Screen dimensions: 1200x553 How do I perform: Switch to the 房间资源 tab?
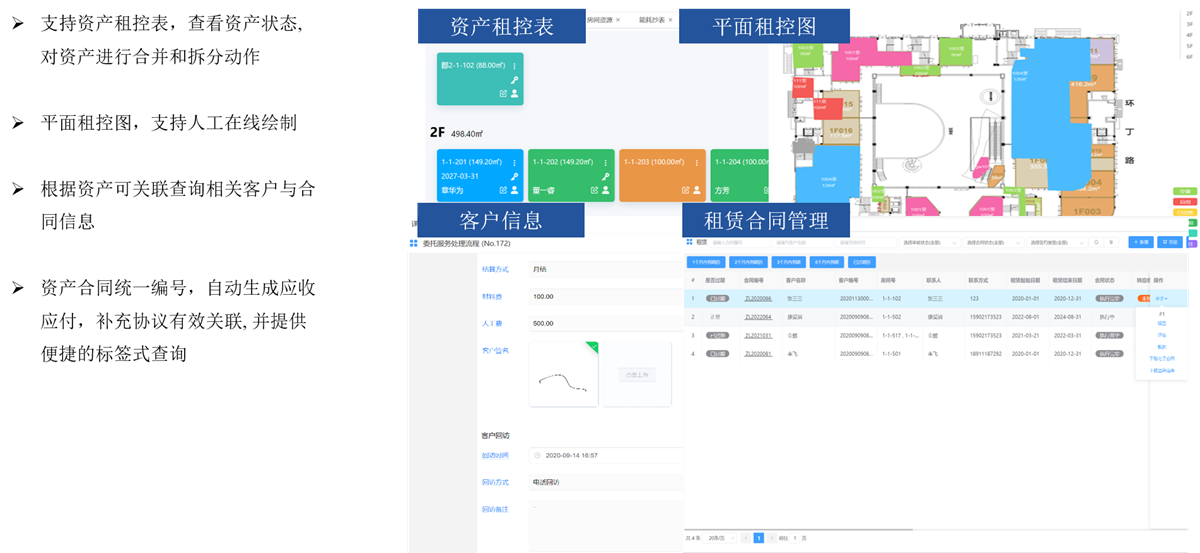[x=600, y=19]
